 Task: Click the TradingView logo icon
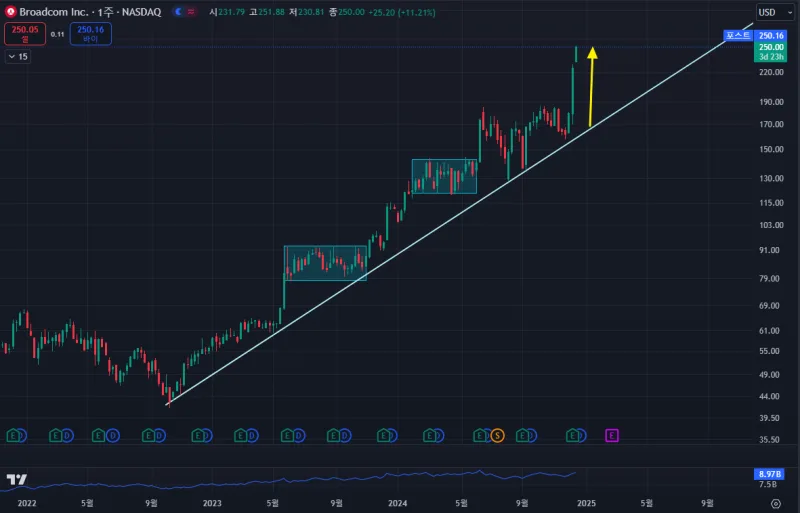(16, 480)
